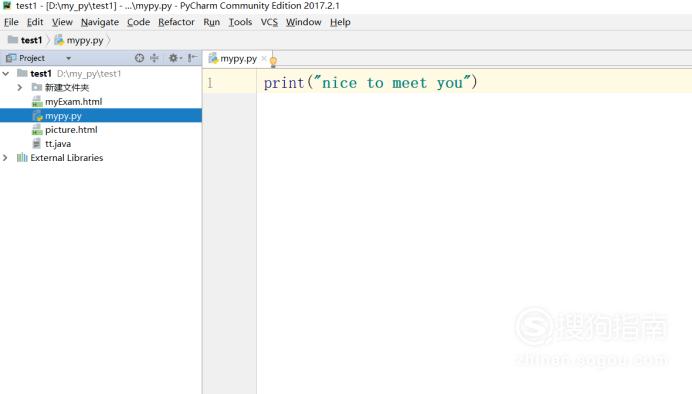This screenshot has height=394, width=692.
Task: Click the PyCharm icon in title bar
Action: (x=7, y=6)
